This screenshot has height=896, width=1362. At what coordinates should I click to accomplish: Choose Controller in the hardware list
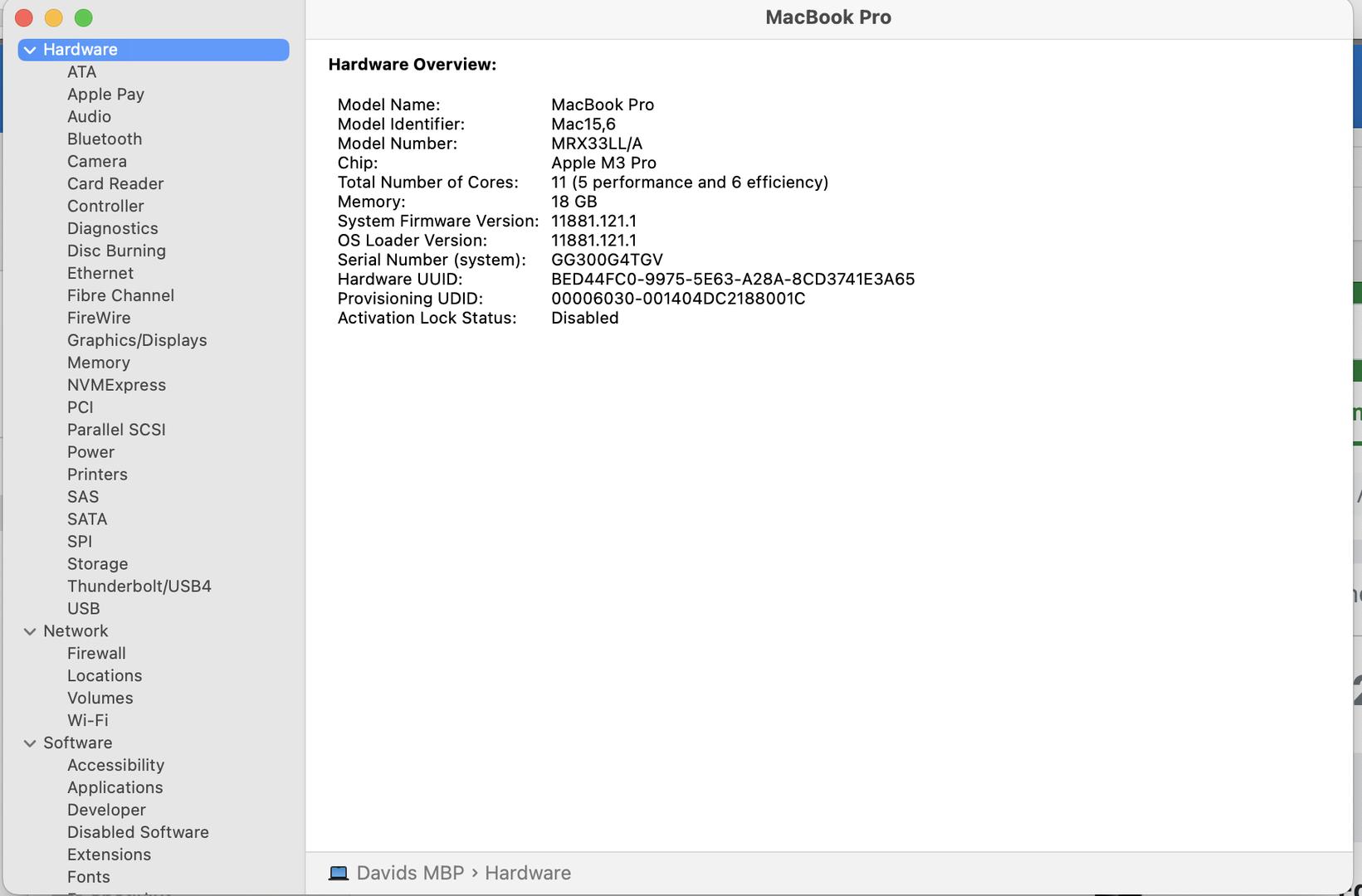[x=105, y=207]
